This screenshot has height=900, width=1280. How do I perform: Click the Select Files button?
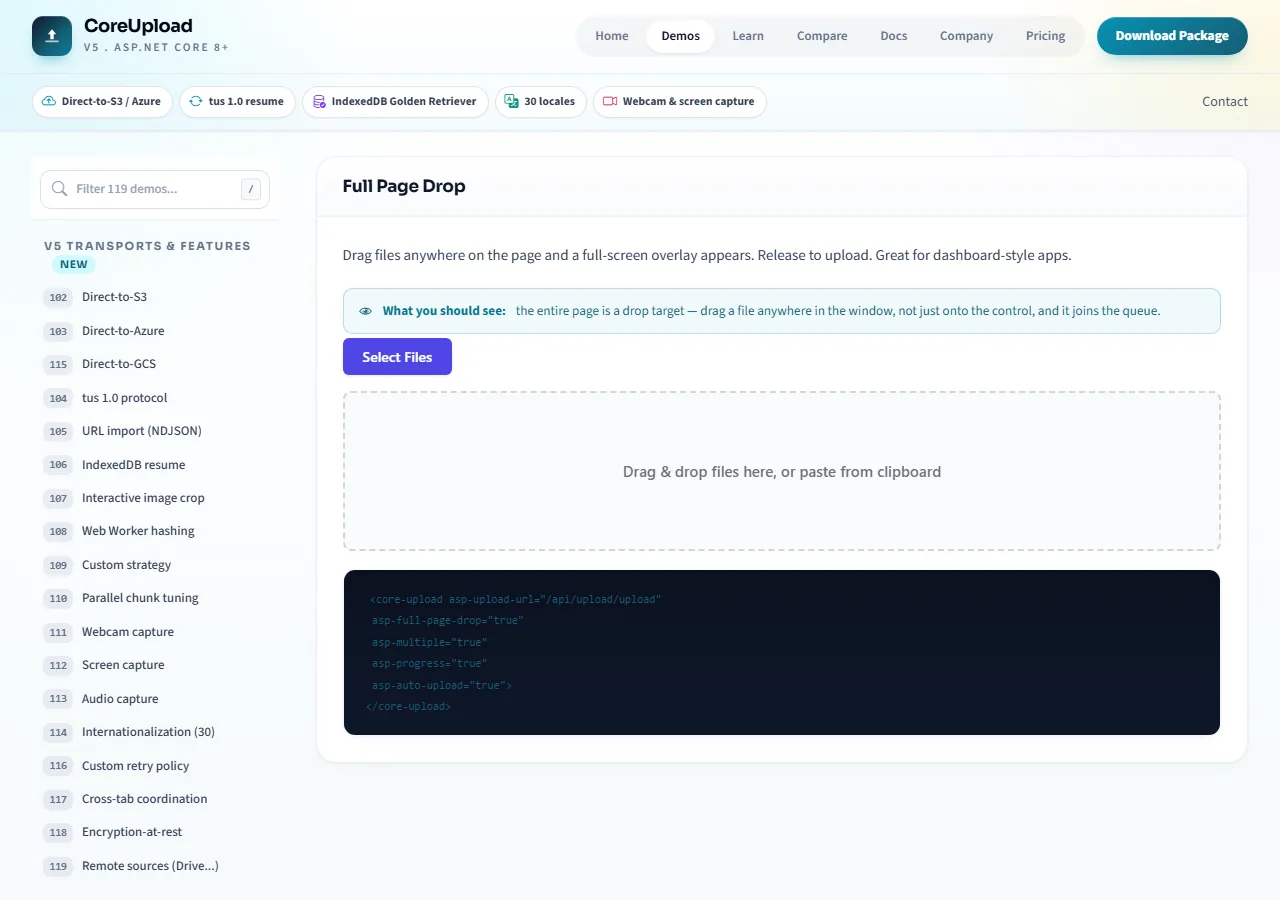point(397,357)
